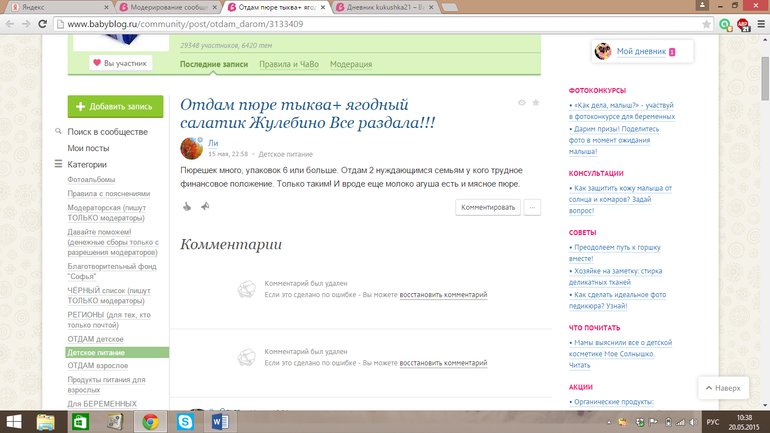Click the eye watch icon beside post title
770x433 pixels.
pyautogui.click(x=521, y=103)
